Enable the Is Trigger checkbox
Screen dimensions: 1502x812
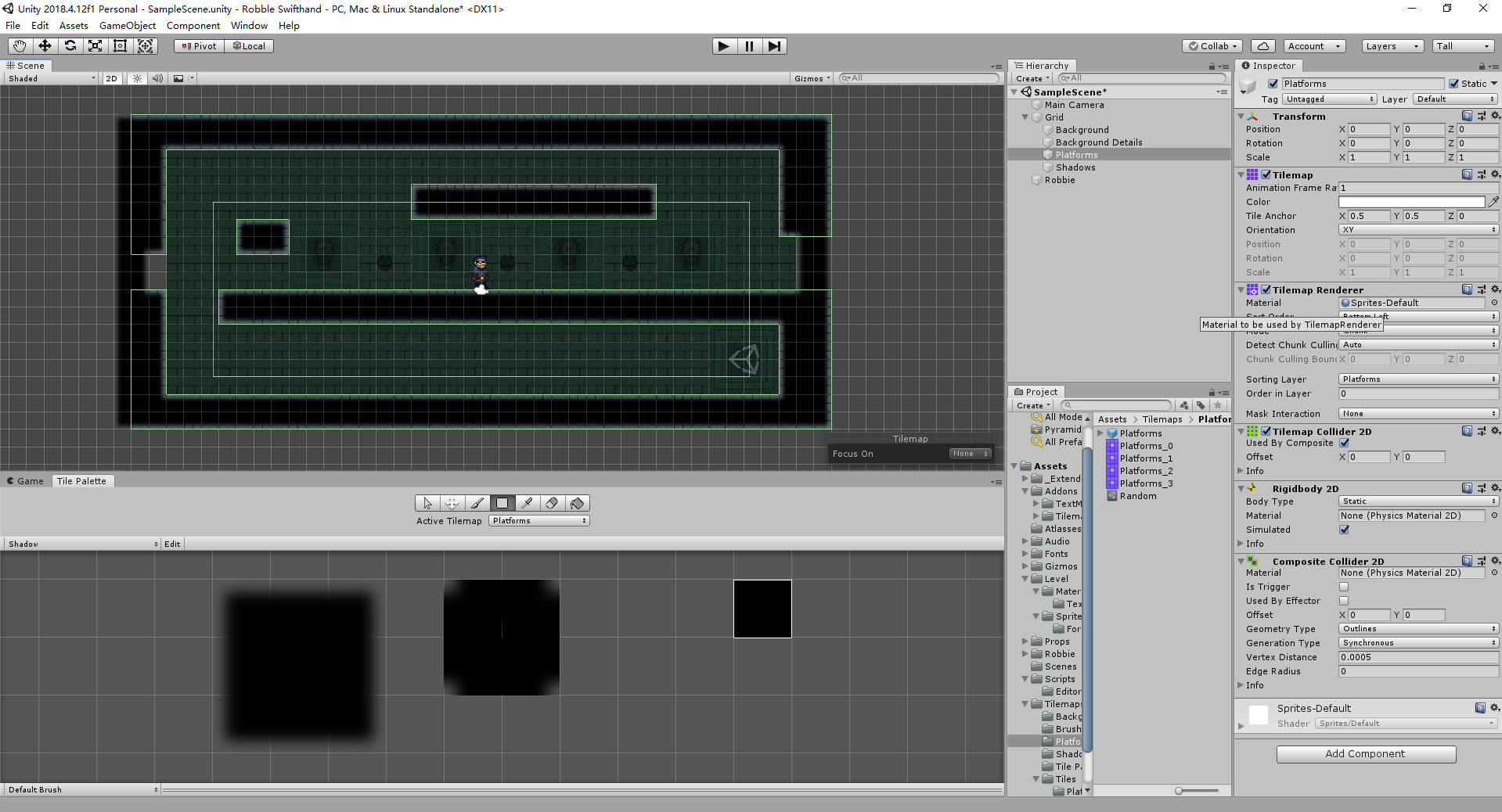(x=1344, y=587)
